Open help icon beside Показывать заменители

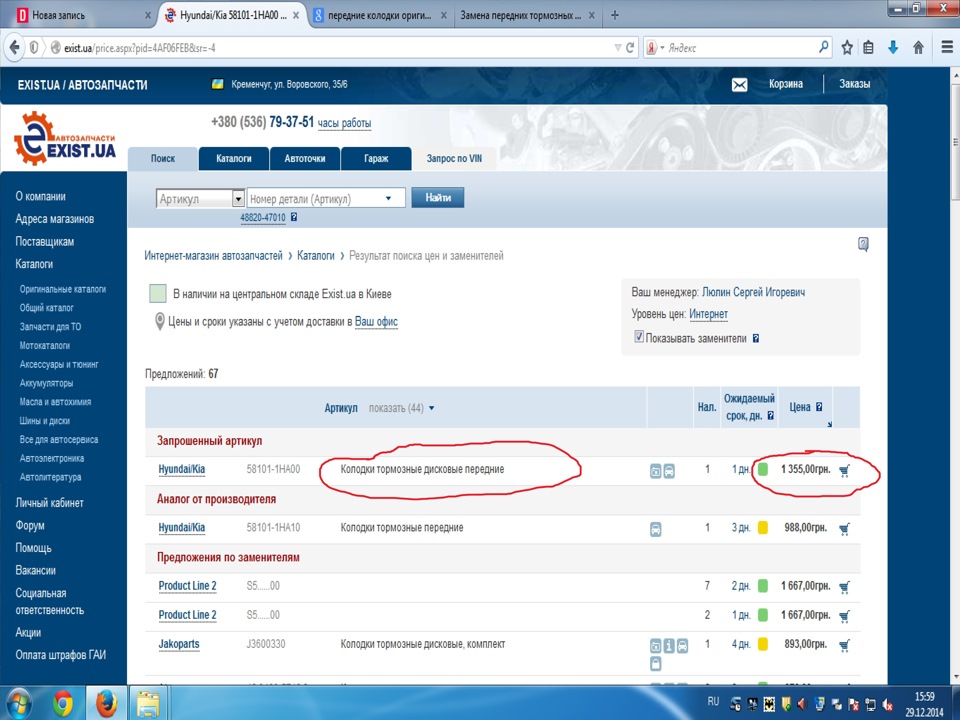756,339
